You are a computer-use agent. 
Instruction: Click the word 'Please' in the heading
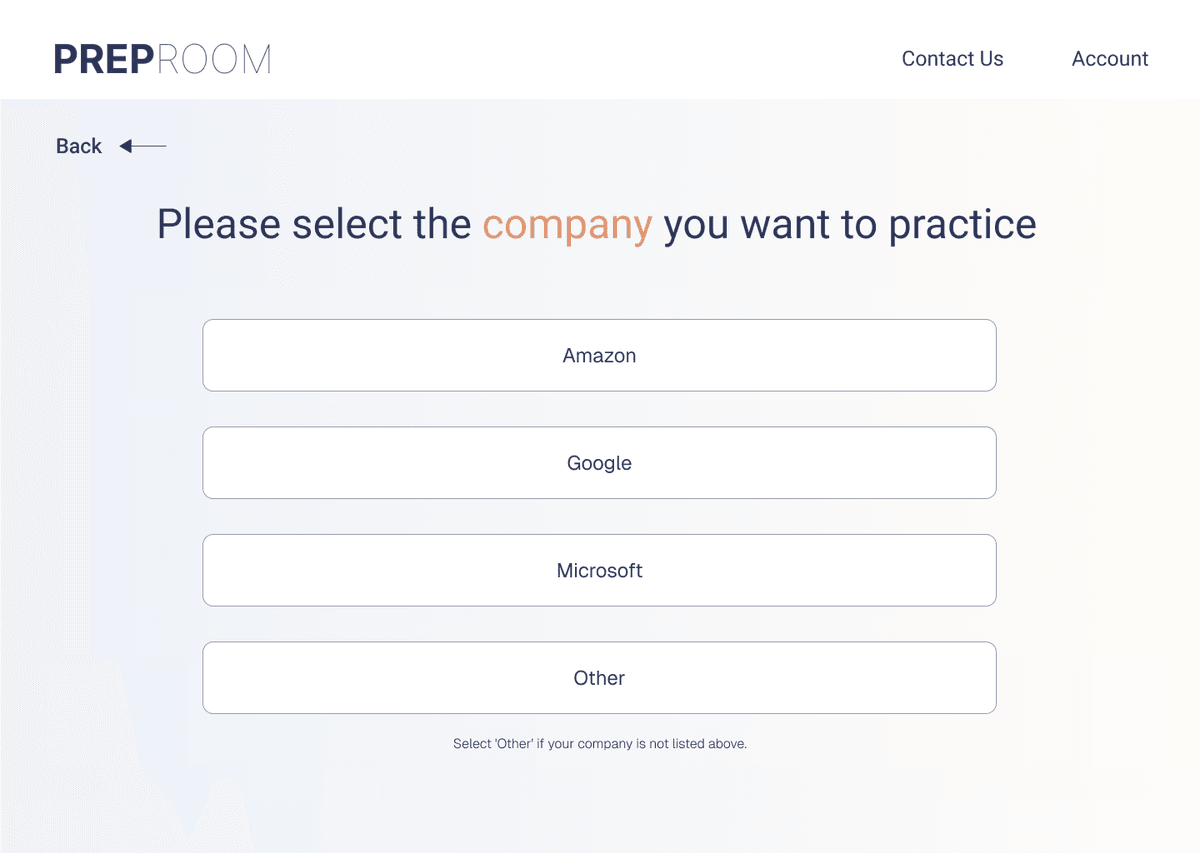click(x=219, y=225)
